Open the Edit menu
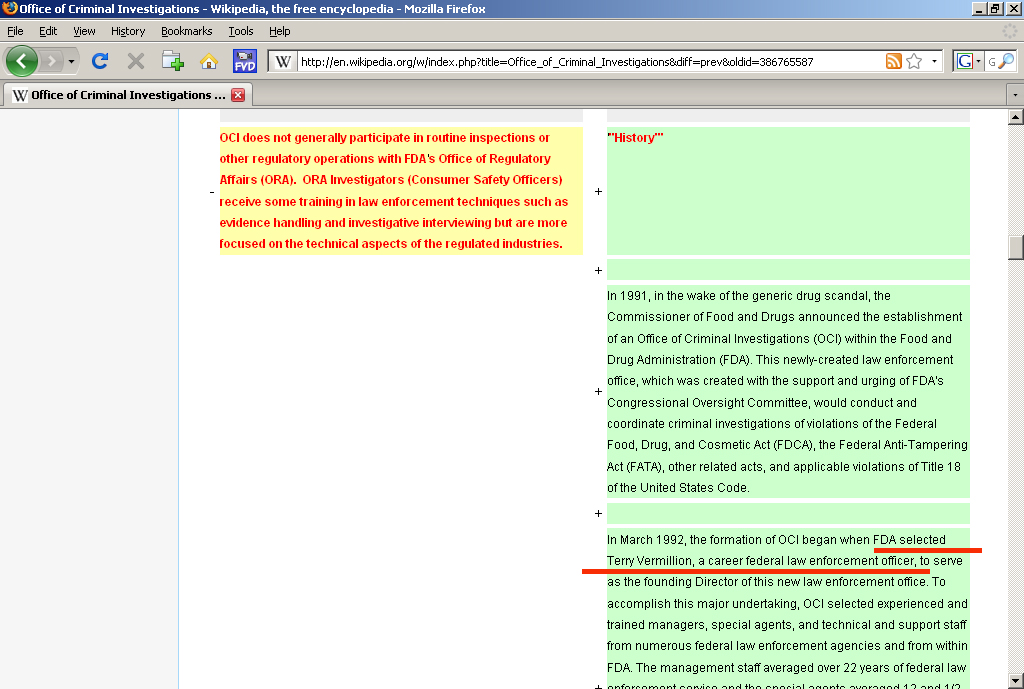 pyautogui.click(x=48, y=31)
